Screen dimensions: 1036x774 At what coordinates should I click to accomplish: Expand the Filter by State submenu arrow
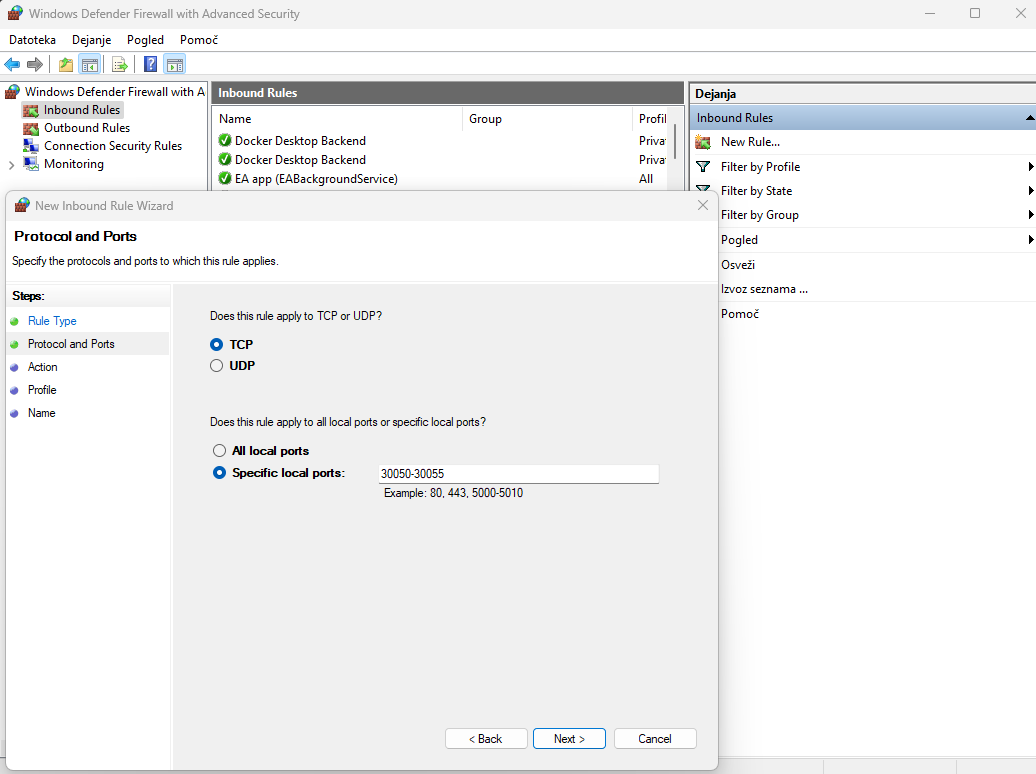tap(1029, 191)
